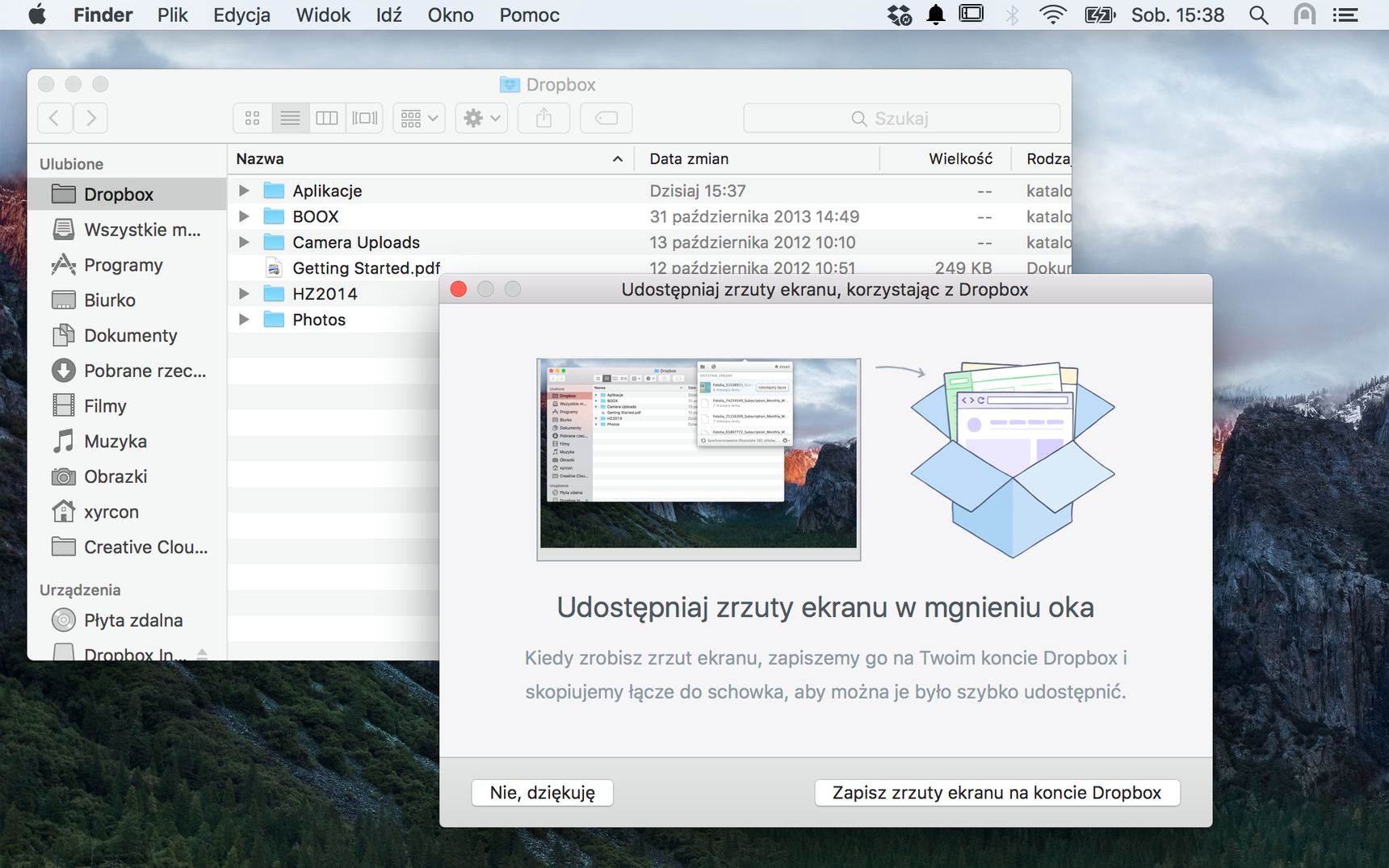Open Muzyka in the sidebar
The height and width of the screenshot is (868, 1389).
click(127, 442)
